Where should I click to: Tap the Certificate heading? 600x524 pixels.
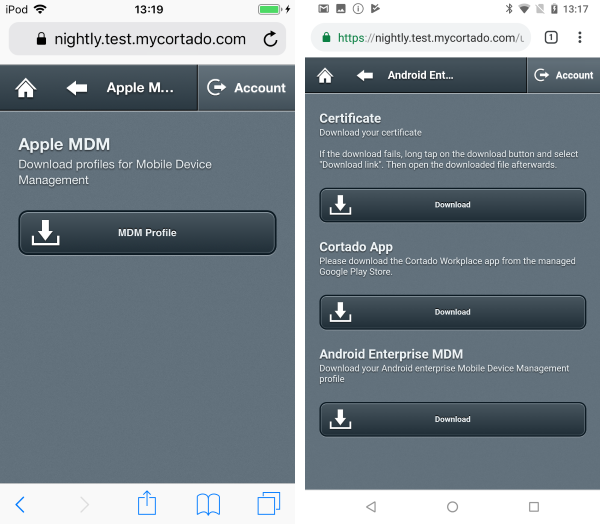coord(350,118)
